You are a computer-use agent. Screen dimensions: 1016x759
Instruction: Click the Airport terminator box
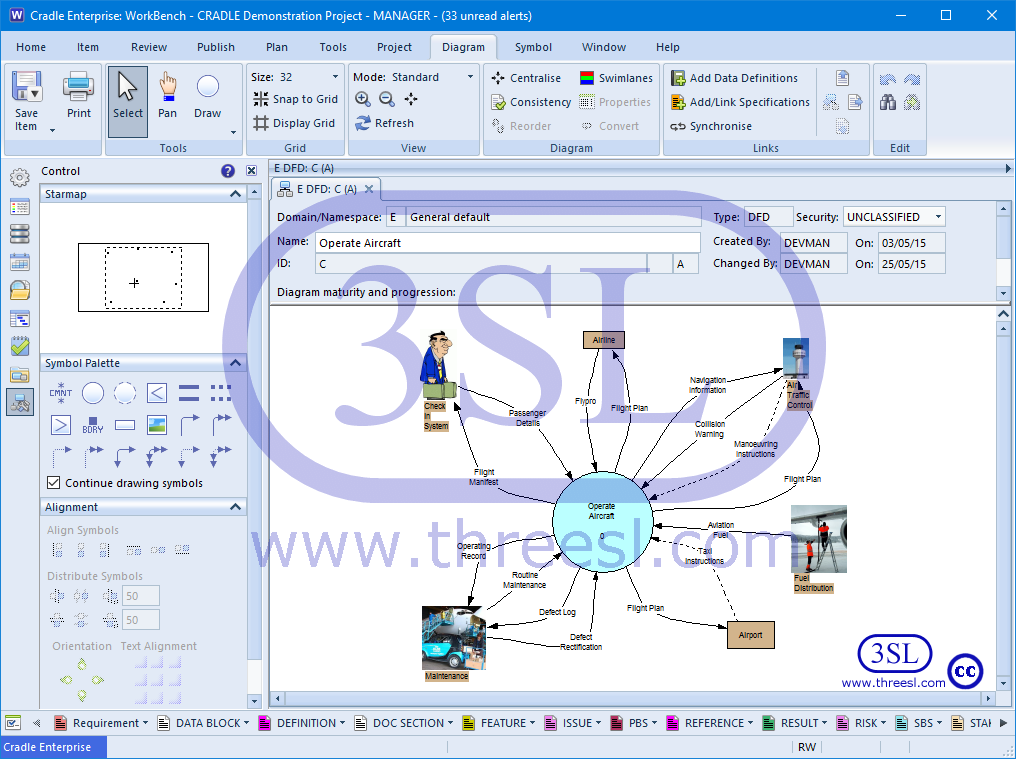pos(750,635)
